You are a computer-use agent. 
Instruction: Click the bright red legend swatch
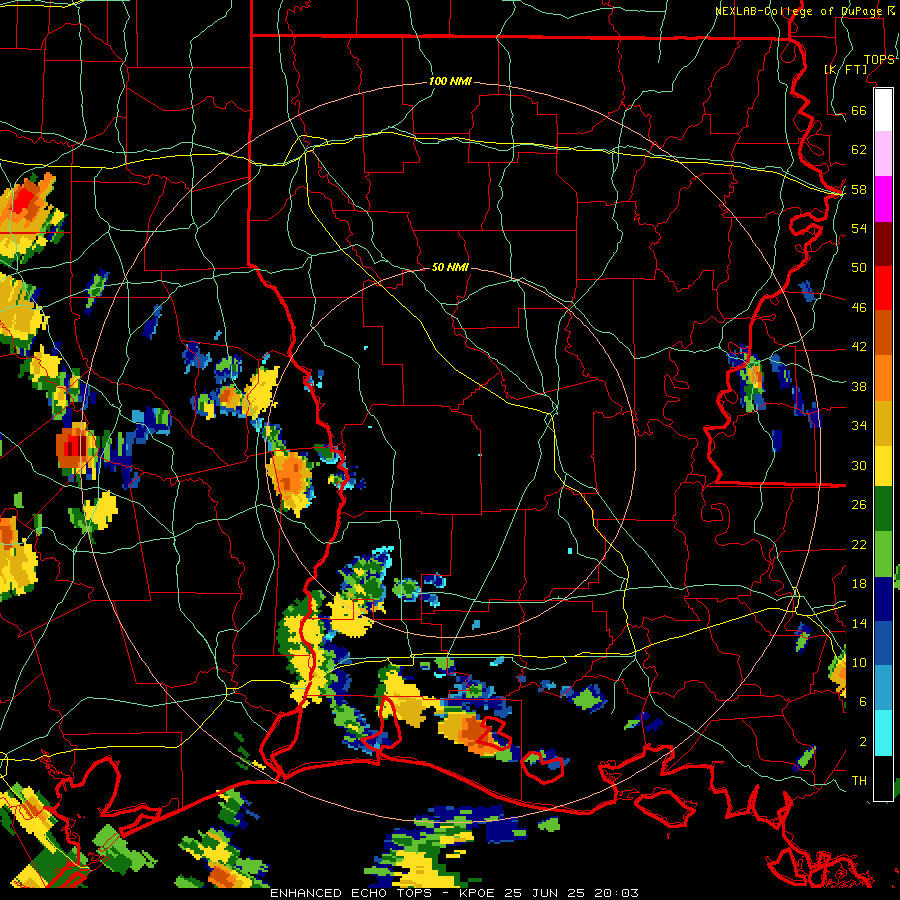(883, 288)
